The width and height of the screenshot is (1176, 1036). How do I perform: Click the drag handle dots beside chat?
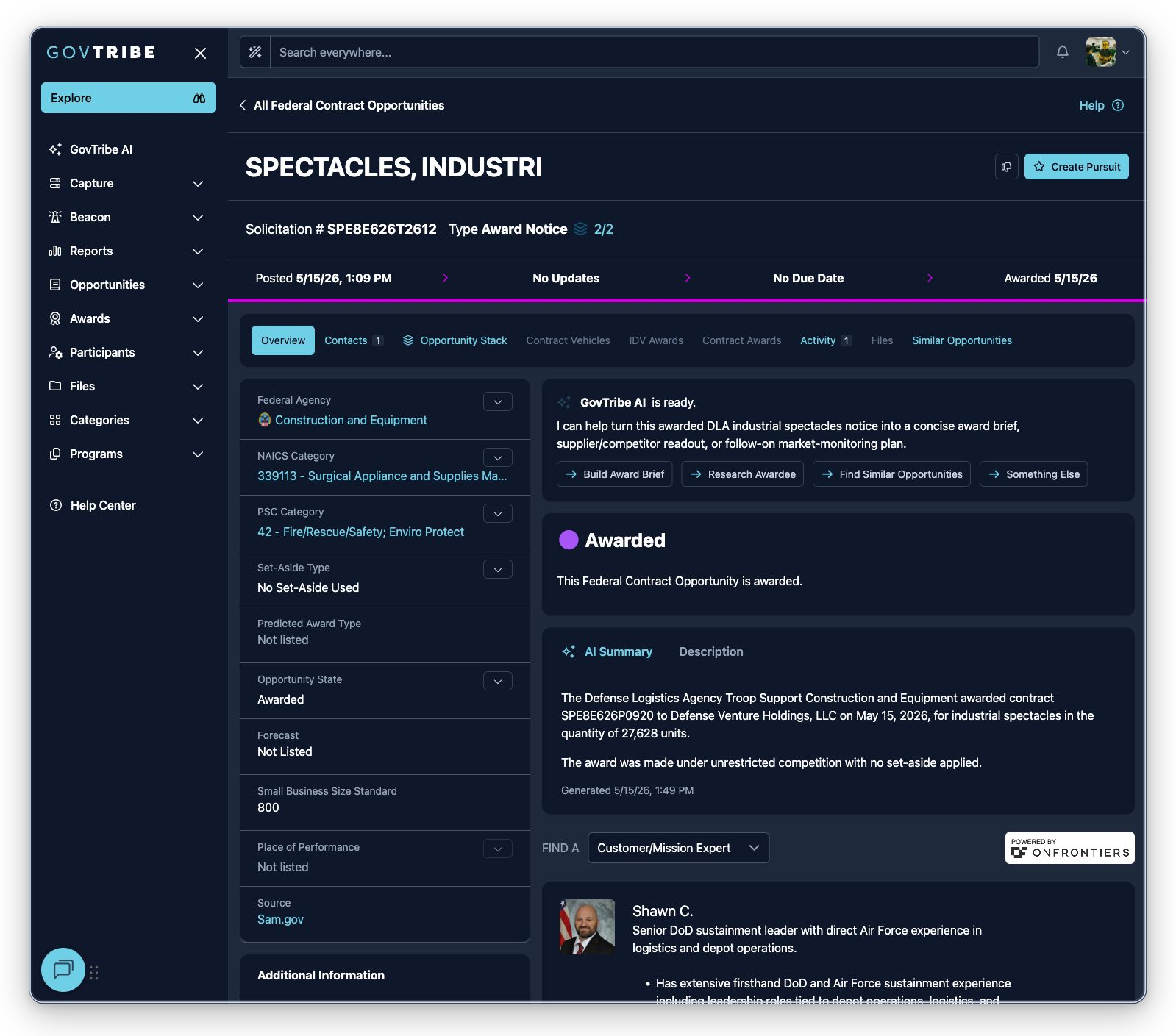(x=94, y=973)
